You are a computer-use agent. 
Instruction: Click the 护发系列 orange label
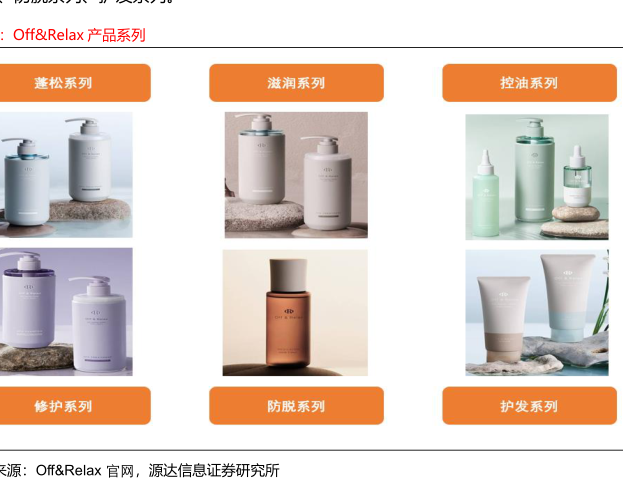[x=529, y=406]
